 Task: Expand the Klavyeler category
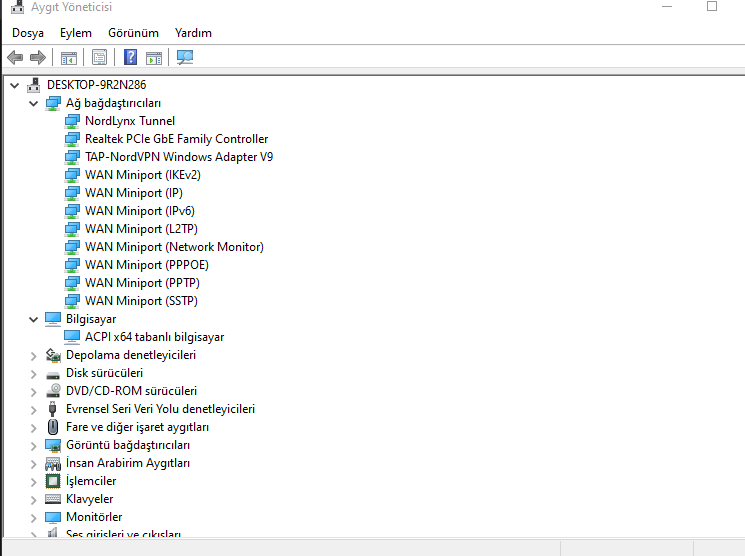point(34,500)
